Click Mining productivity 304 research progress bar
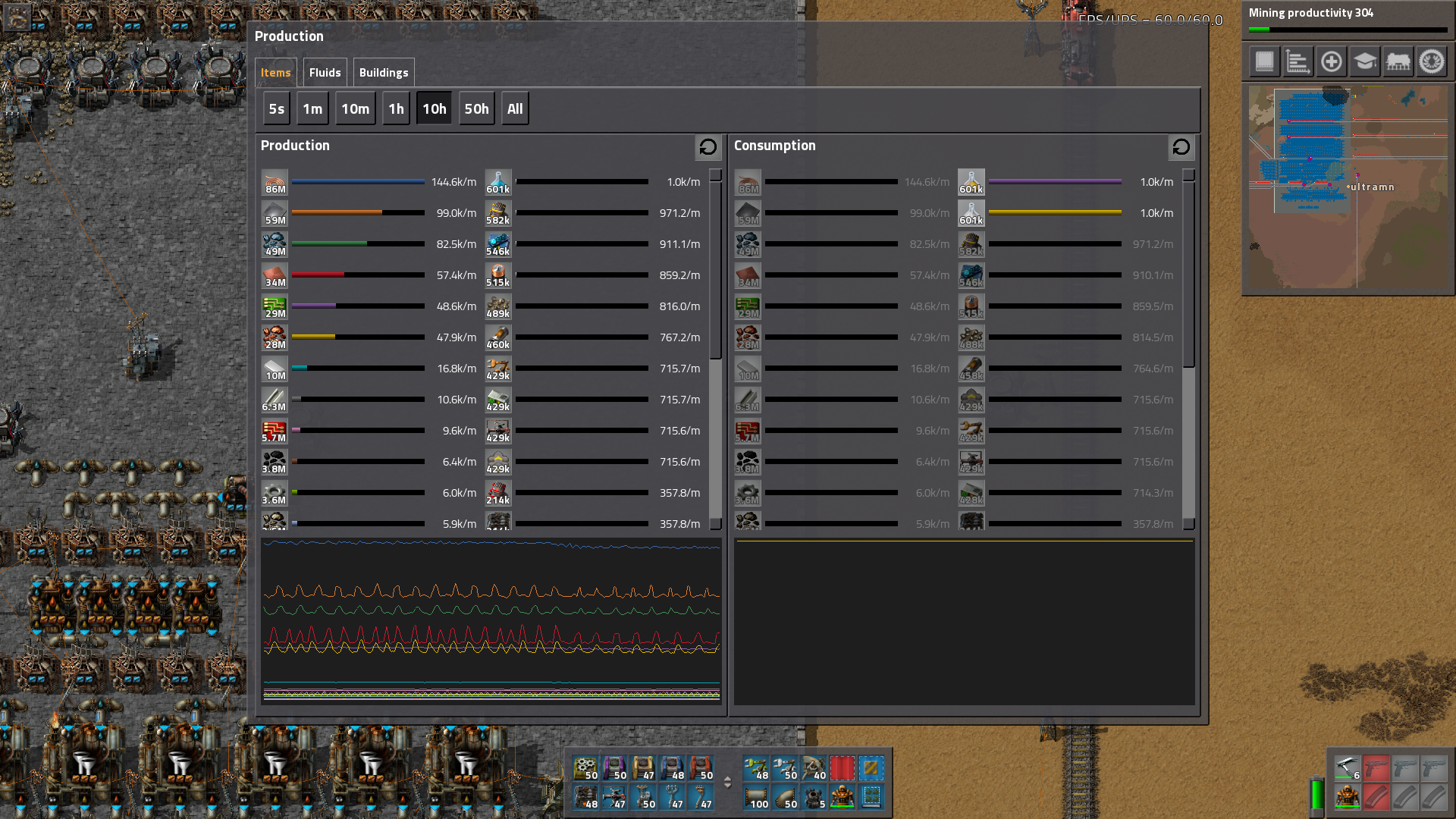Viewport: 1456px width, 819px height. click(x=1348, y=30)
